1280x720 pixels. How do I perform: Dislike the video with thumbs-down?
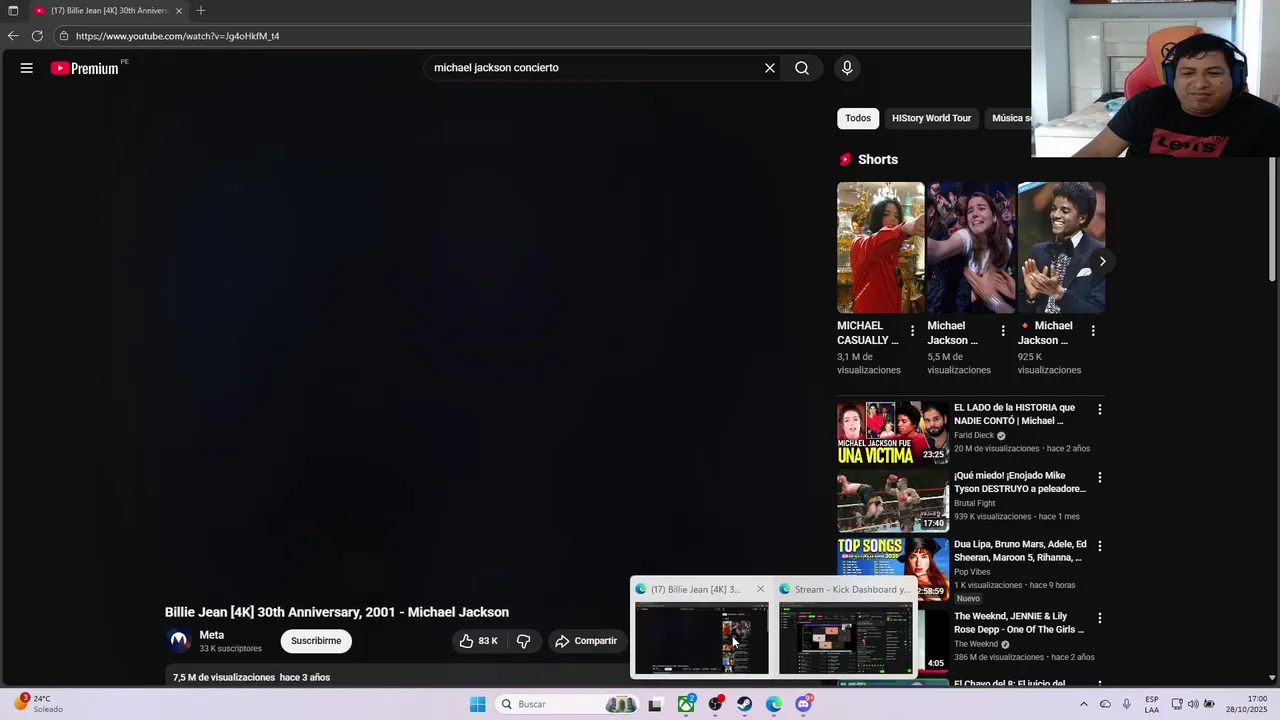pos(523,641)
